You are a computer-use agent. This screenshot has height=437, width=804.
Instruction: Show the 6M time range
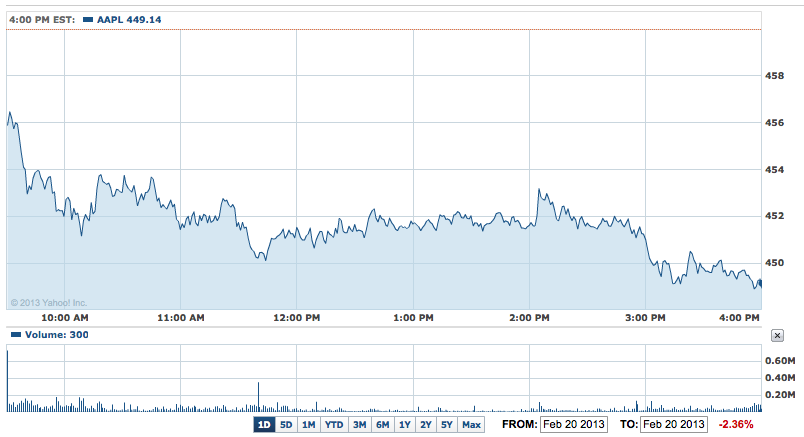point(382,425)
